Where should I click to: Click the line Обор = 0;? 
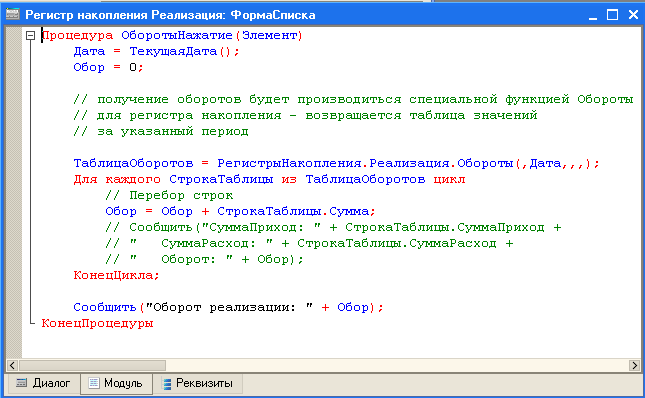[x=109, y=67]
